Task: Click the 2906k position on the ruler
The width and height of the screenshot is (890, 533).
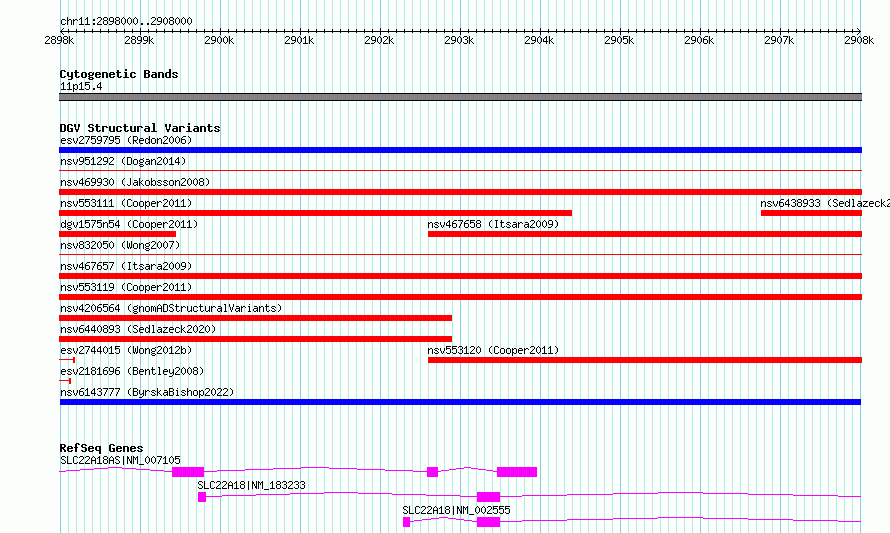Action: point(699,40)
